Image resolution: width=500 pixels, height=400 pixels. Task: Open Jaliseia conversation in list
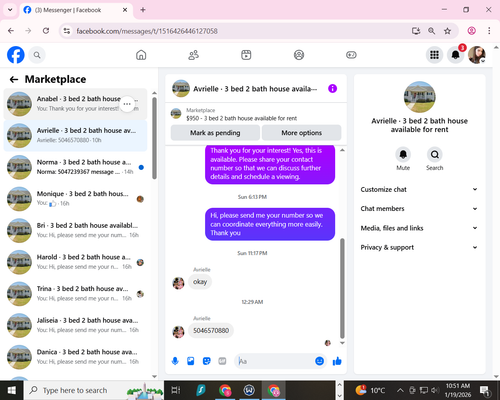coord(75,325)
